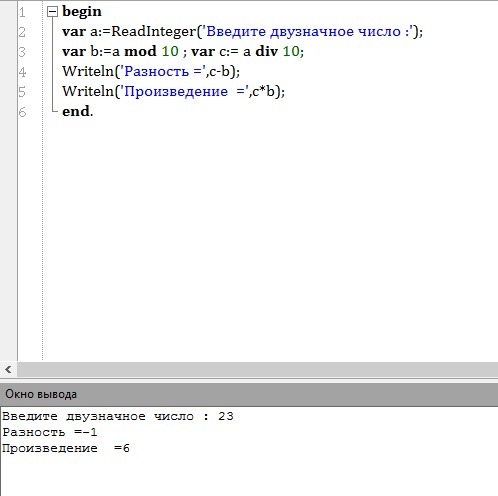
Task: Click line number 2 in gutter
Action: pos(22,32)
